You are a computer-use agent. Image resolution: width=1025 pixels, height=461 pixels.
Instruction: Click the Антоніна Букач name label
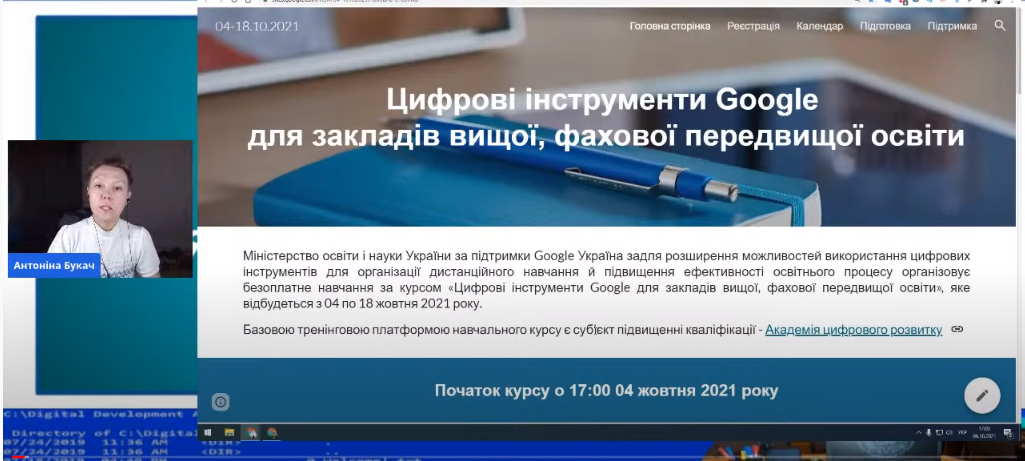(x=54, y=266)
